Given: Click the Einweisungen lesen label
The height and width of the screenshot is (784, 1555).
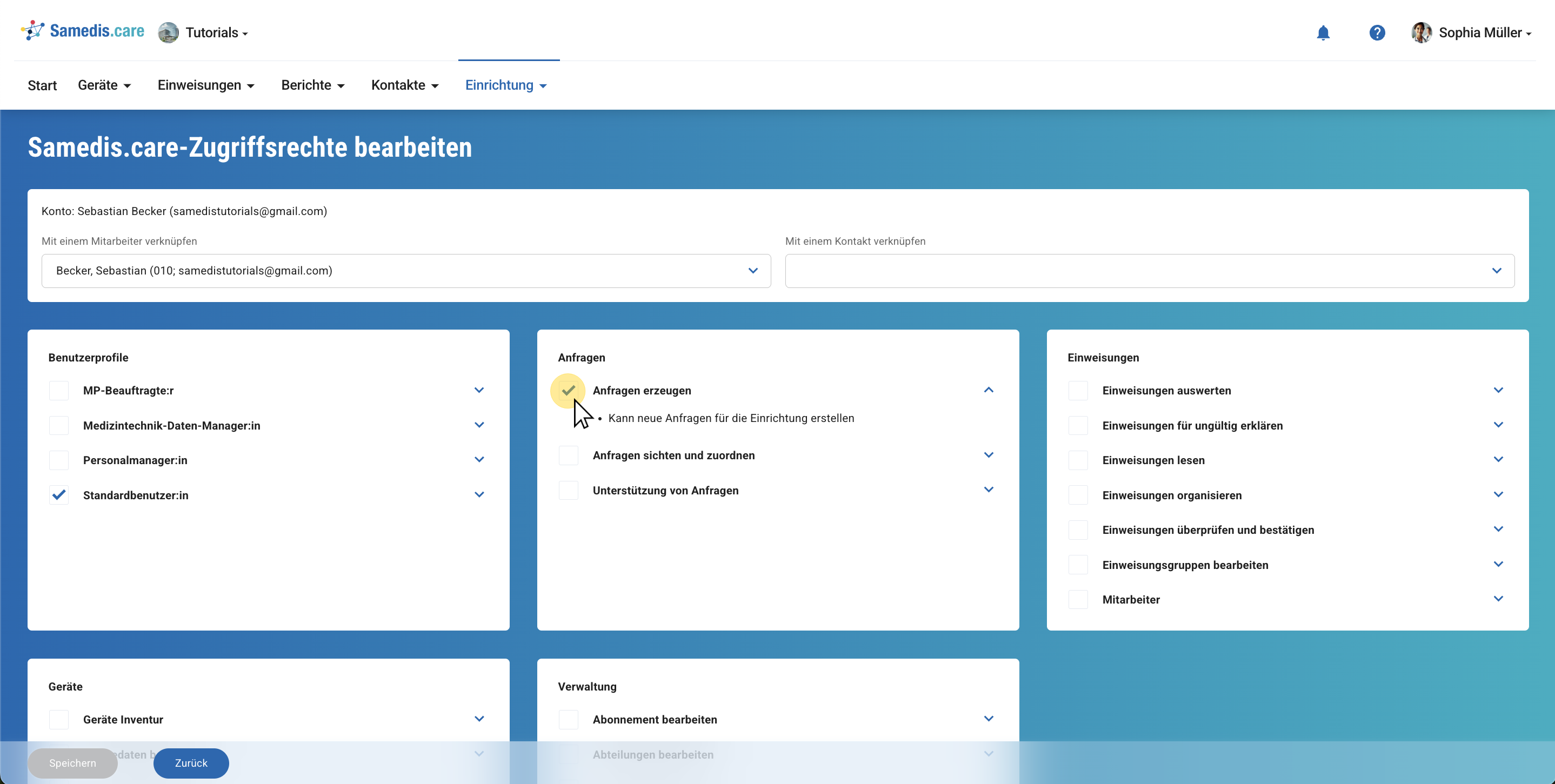Looking at the screenshot, I should click(x=1153, y=460).
